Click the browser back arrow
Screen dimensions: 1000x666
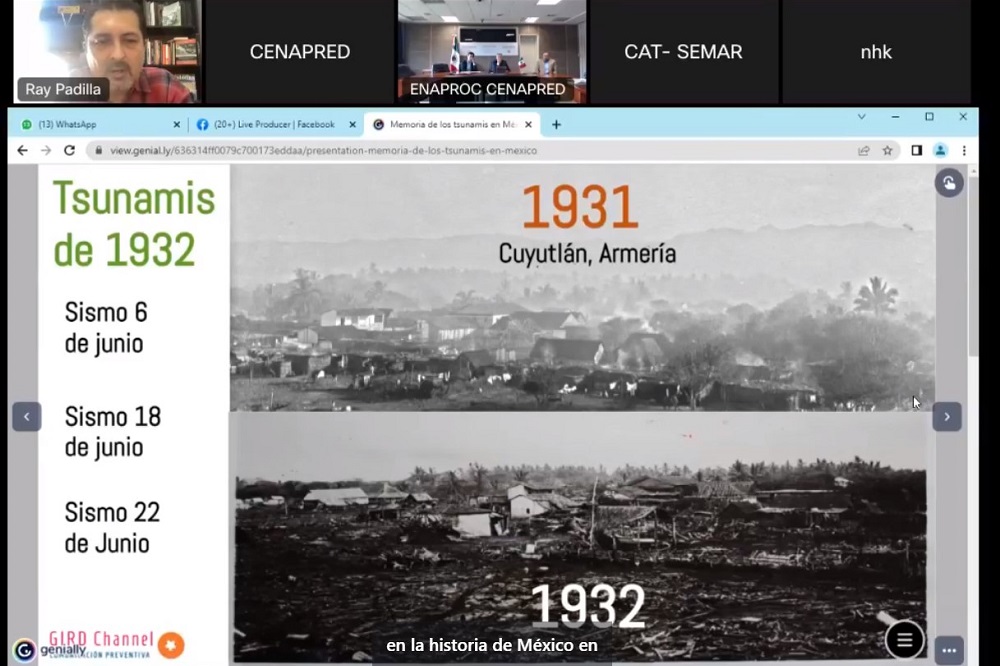tap(22, 150)
